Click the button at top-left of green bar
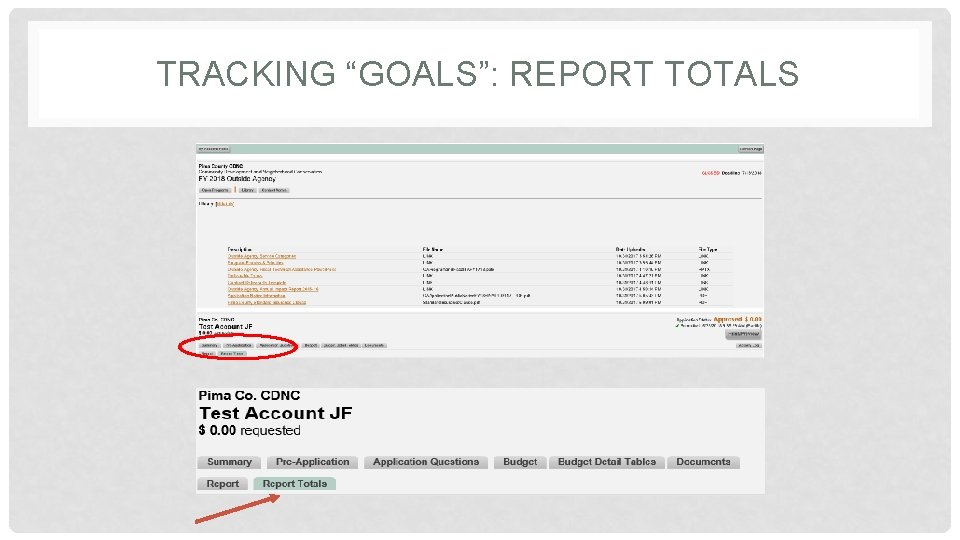This screenshot has width=960, height=540. 214,149
